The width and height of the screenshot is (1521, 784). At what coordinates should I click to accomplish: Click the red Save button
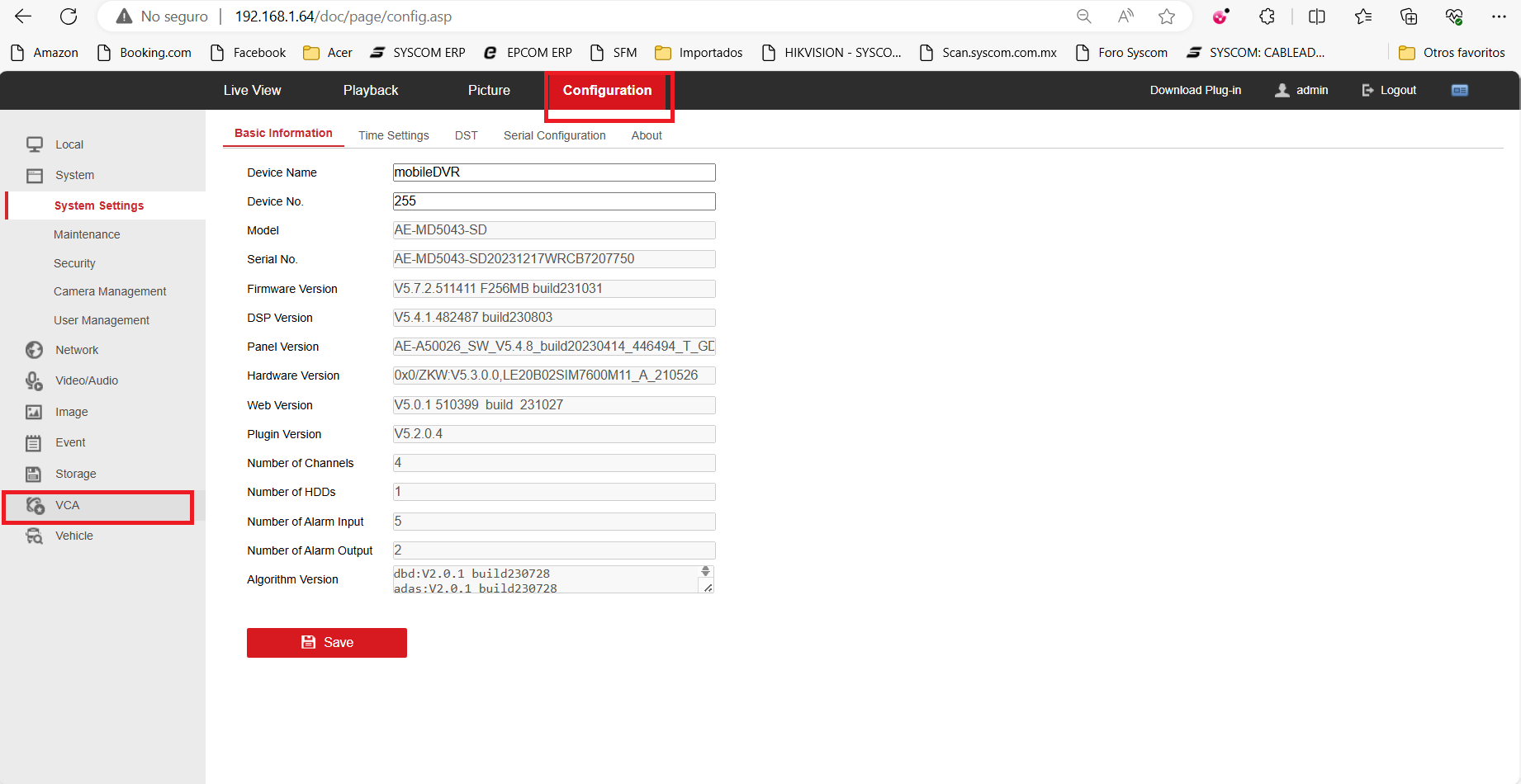pyautogui.click(x=327, y=643)
